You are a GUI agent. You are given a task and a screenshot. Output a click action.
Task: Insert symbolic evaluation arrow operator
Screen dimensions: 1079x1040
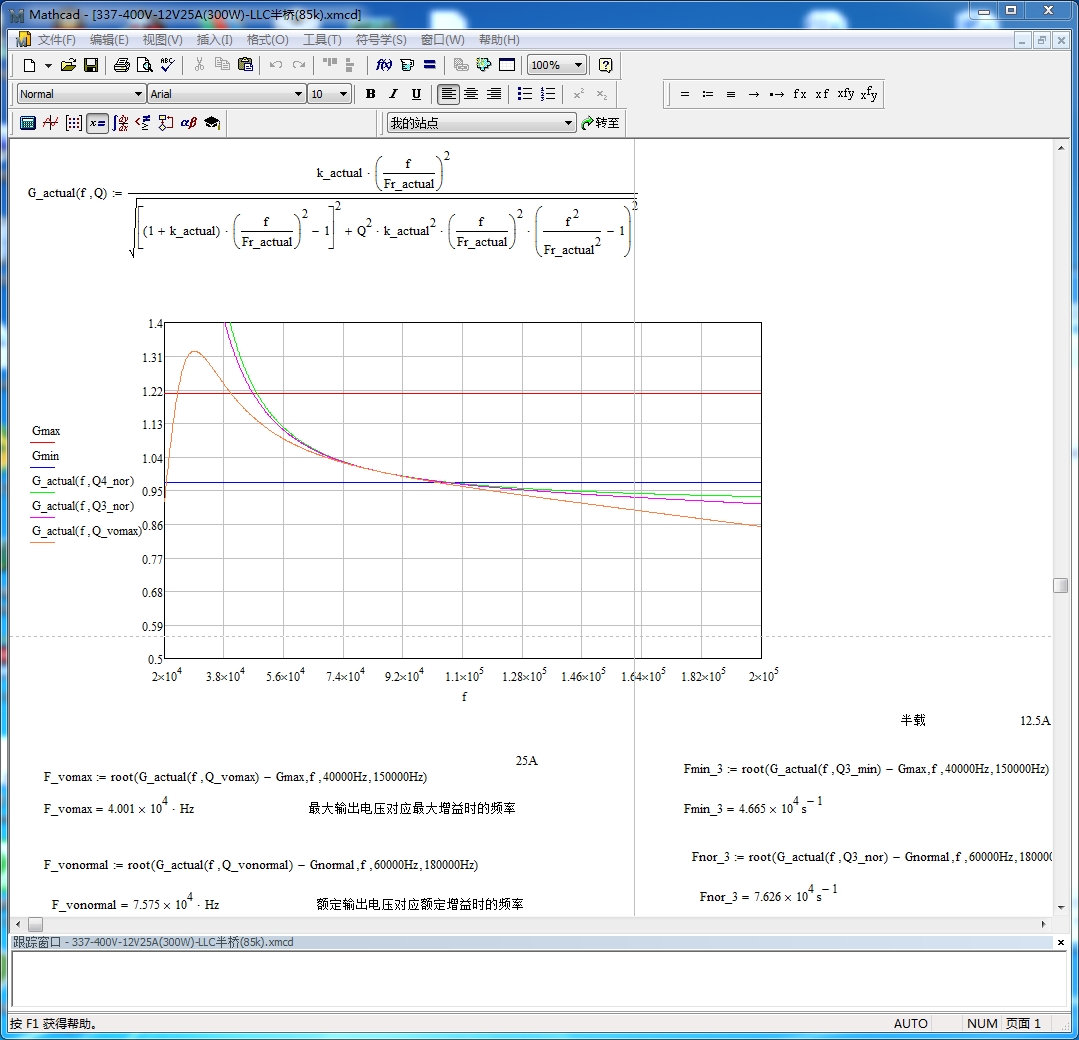(754, 94)
